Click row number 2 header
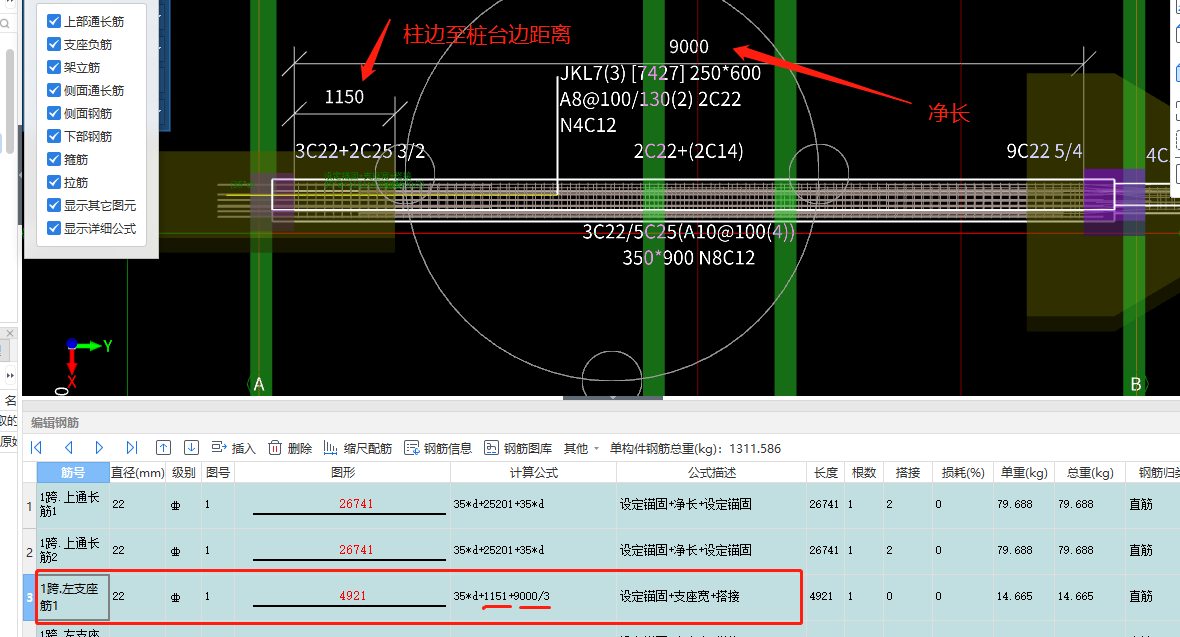The image size is (1180, 637). pos(29,551)
